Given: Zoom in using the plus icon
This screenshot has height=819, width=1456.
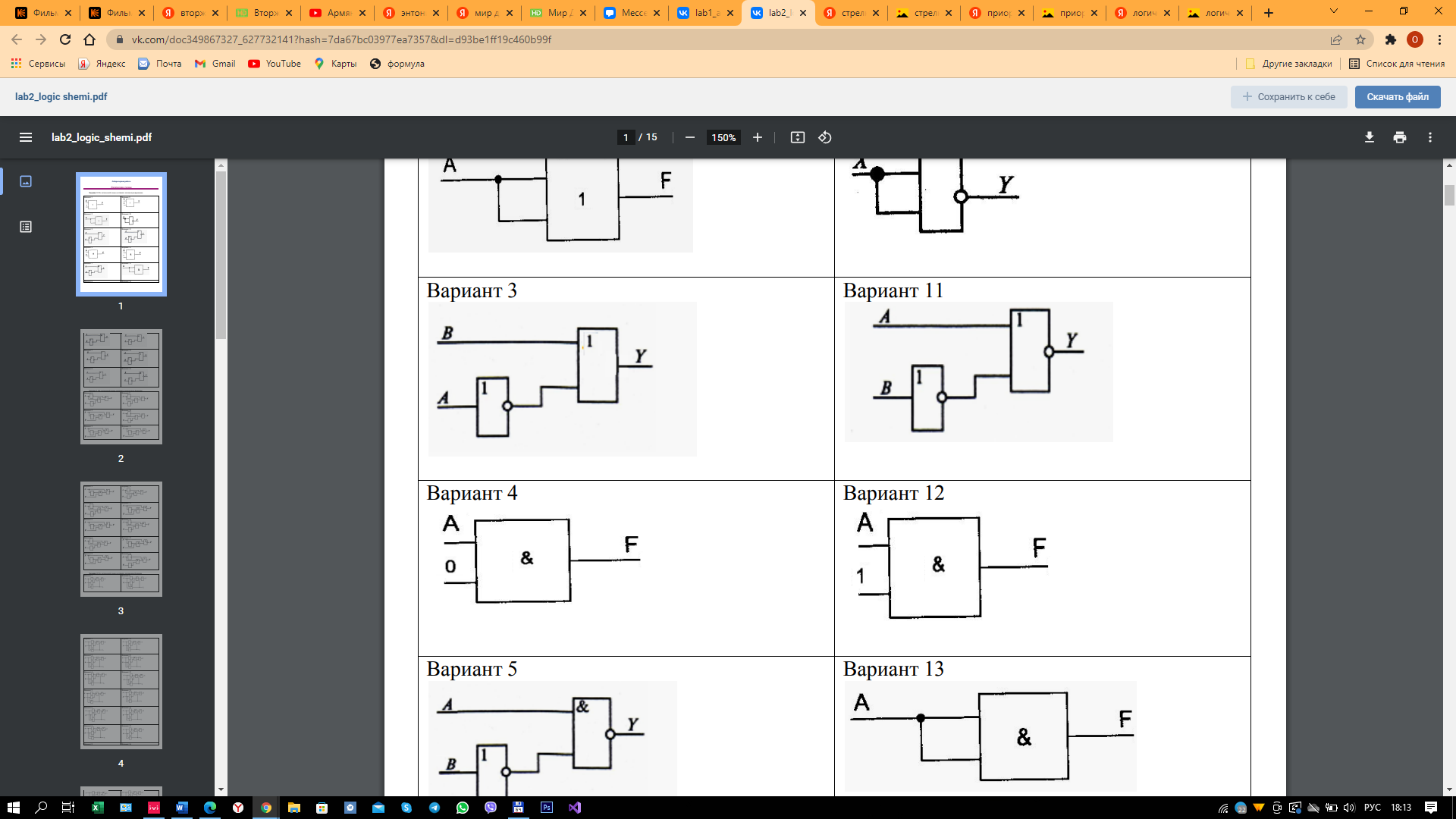Looking at the screenshot, I should 757,137.
